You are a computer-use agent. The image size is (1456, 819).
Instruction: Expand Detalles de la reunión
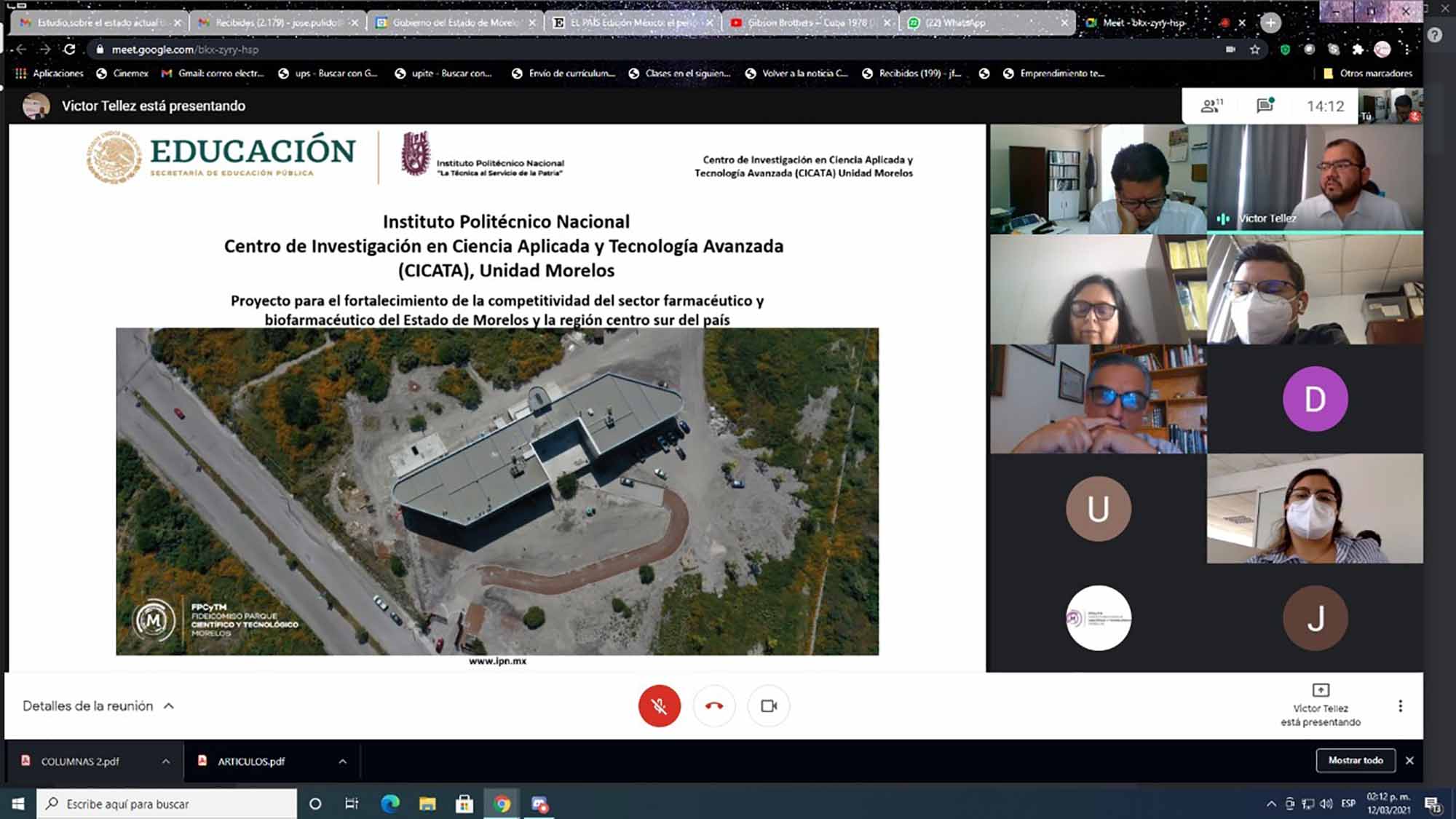(x=98, y=705)
